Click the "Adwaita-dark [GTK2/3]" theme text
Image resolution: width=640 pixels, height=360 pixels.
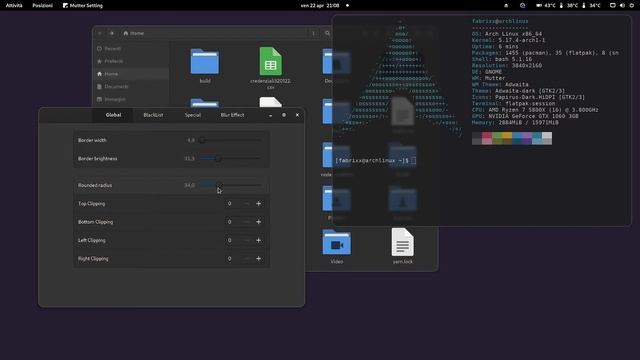(530, 91)
